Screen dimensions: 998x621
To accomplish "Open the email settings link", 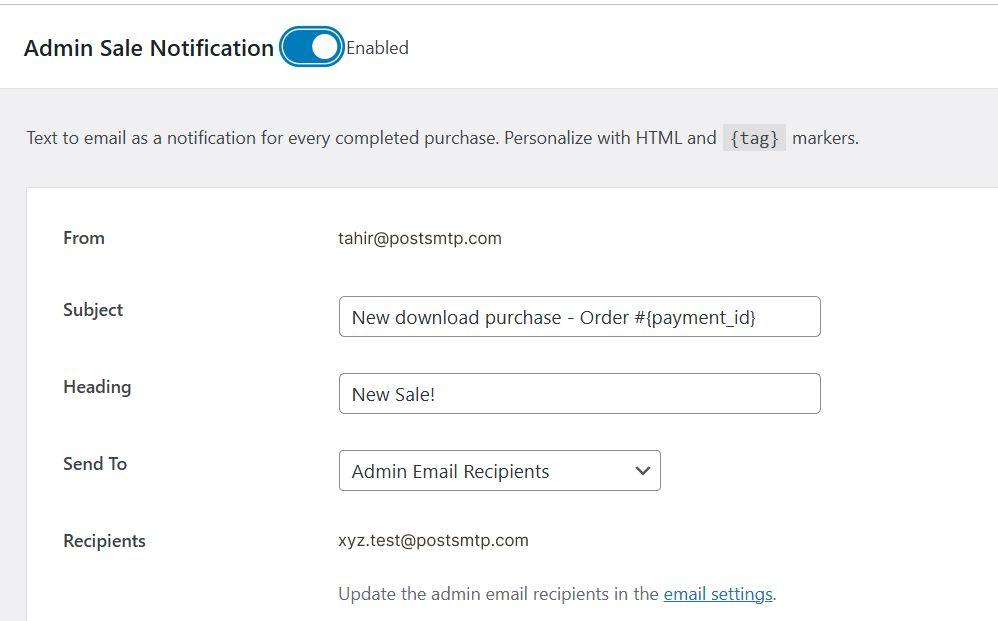I will [x=717, y=594].
